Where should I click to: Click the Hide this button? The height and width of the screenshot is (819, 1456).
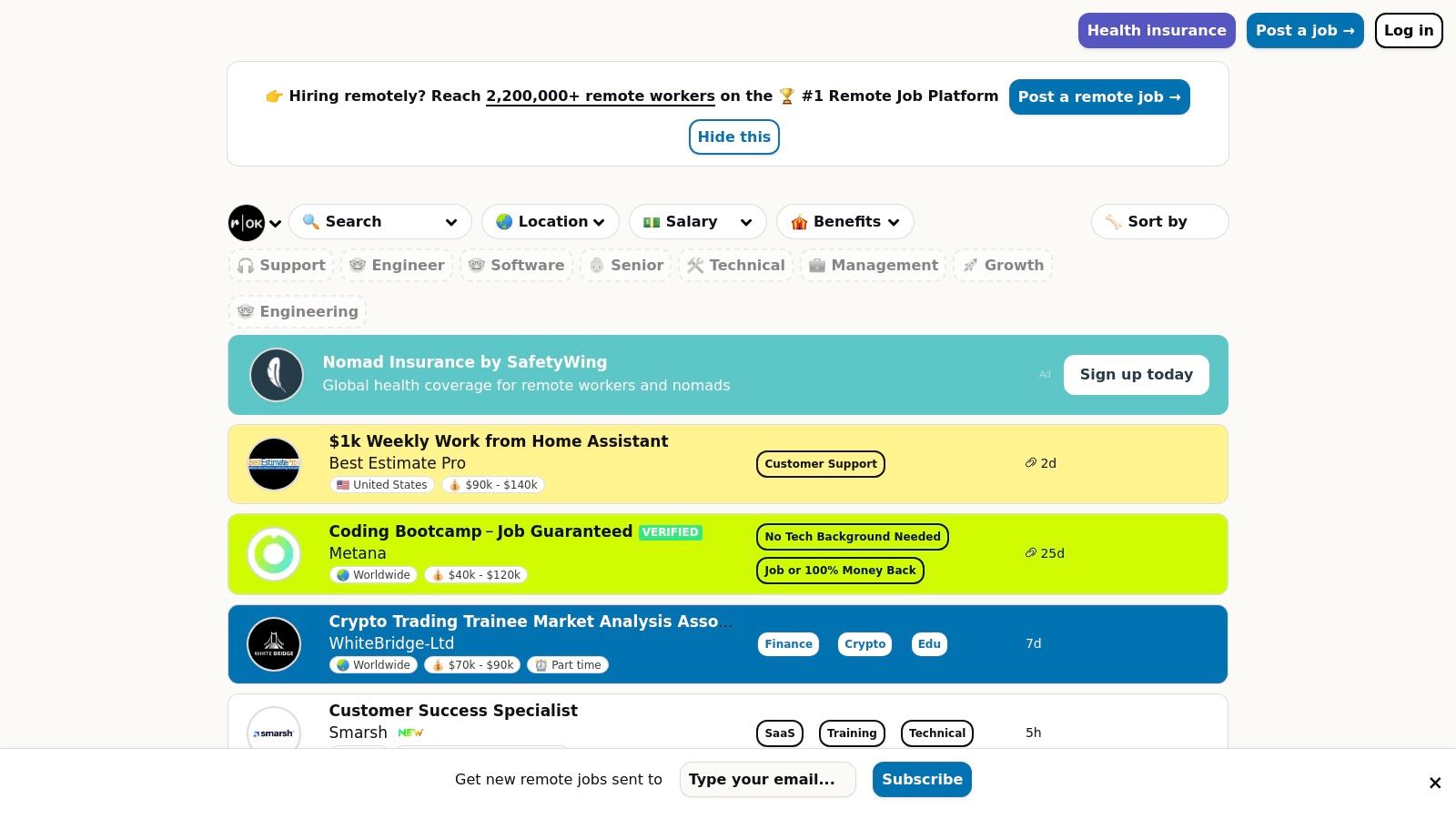coord(733,136)
